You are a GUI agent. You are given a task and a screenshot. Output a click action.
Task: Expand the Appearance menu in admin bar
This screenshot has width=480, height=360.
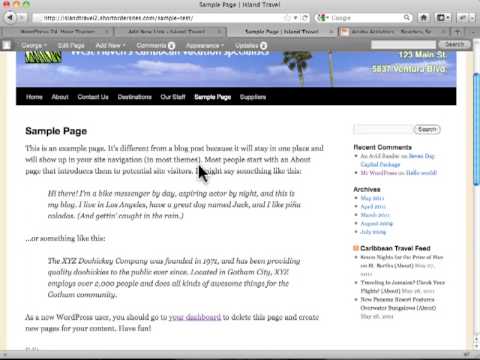[205, 45]
